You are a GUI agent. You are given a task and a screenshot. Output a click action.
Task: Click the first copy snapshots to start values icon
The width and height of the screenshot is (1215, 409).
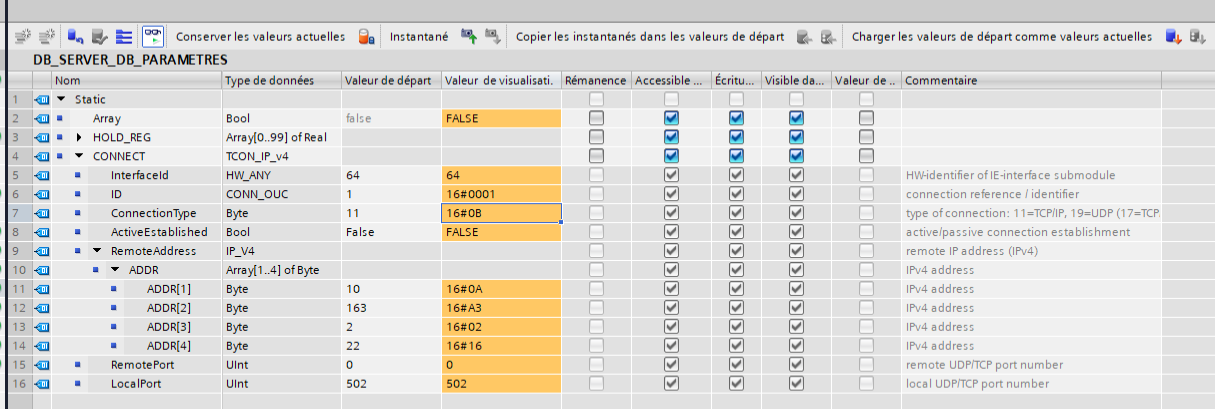pos(804,37)
